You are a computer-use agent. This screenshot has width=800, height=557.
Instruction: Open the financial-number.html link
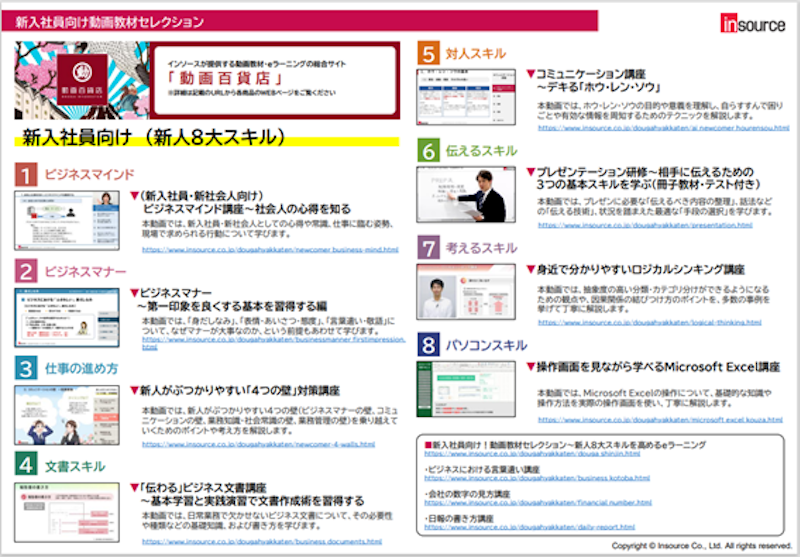(x=538, y=503)
